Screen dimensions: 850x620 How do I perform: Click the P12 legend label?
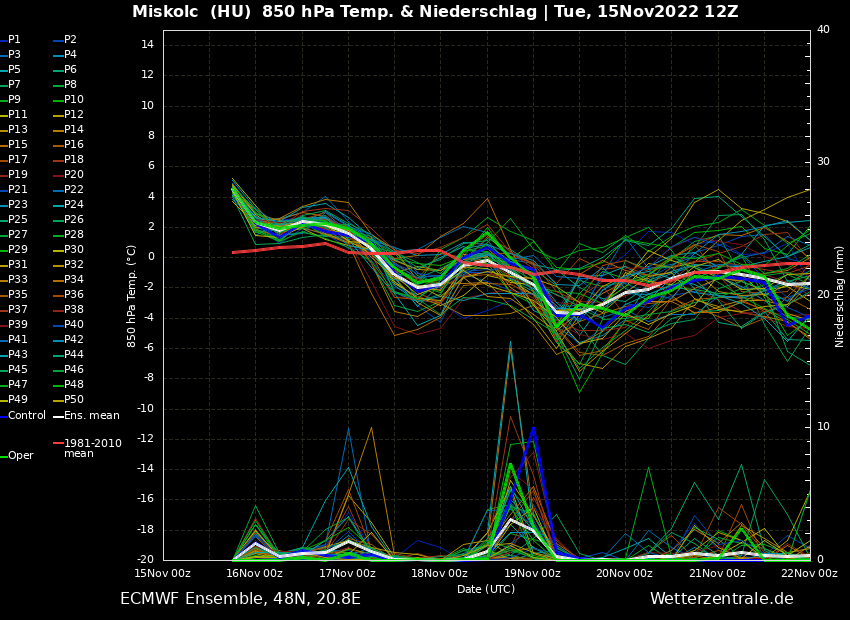click(73, 115)
